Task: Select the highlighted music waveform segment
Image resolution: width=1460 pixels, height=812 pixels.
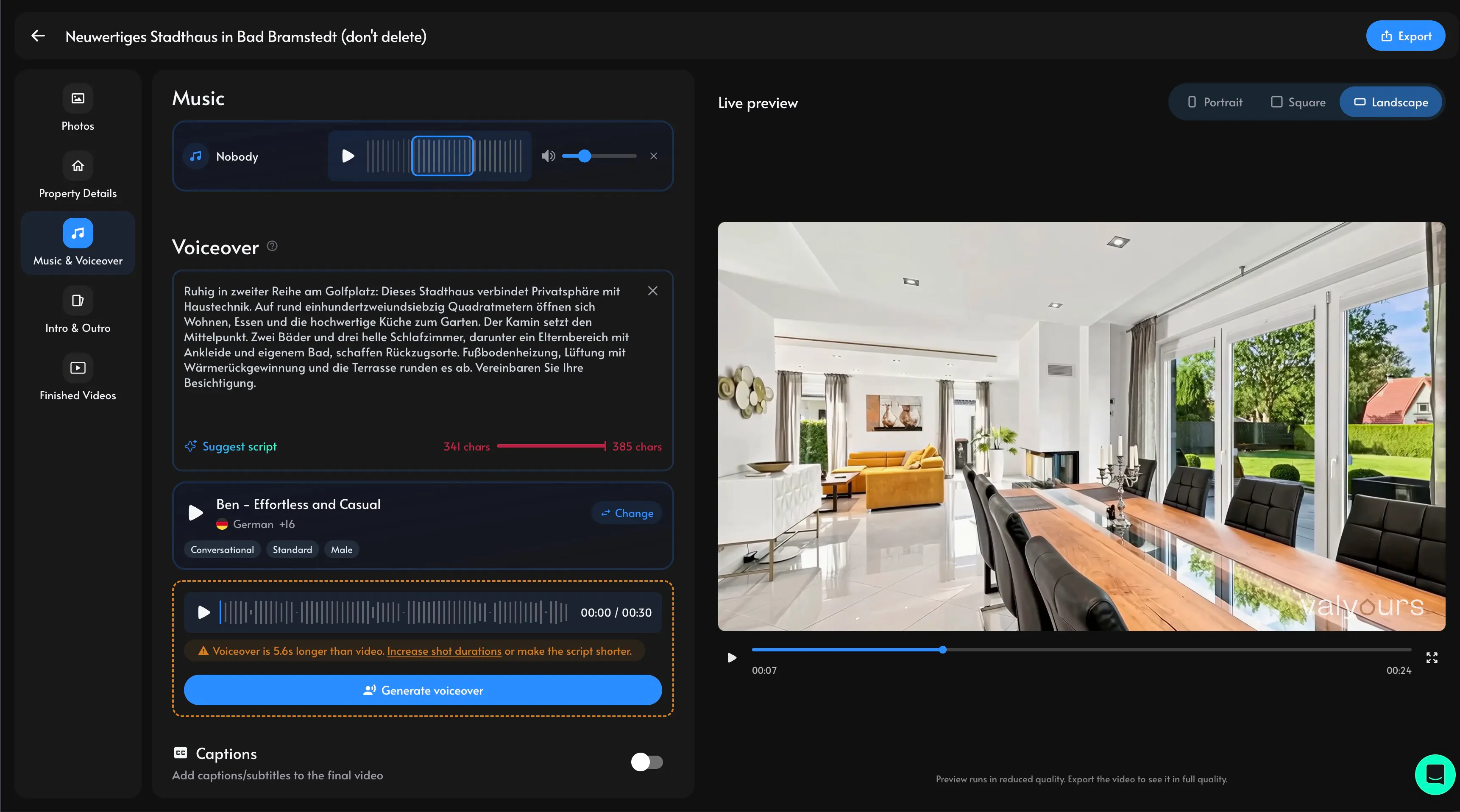Action: [x=442, y=156]
